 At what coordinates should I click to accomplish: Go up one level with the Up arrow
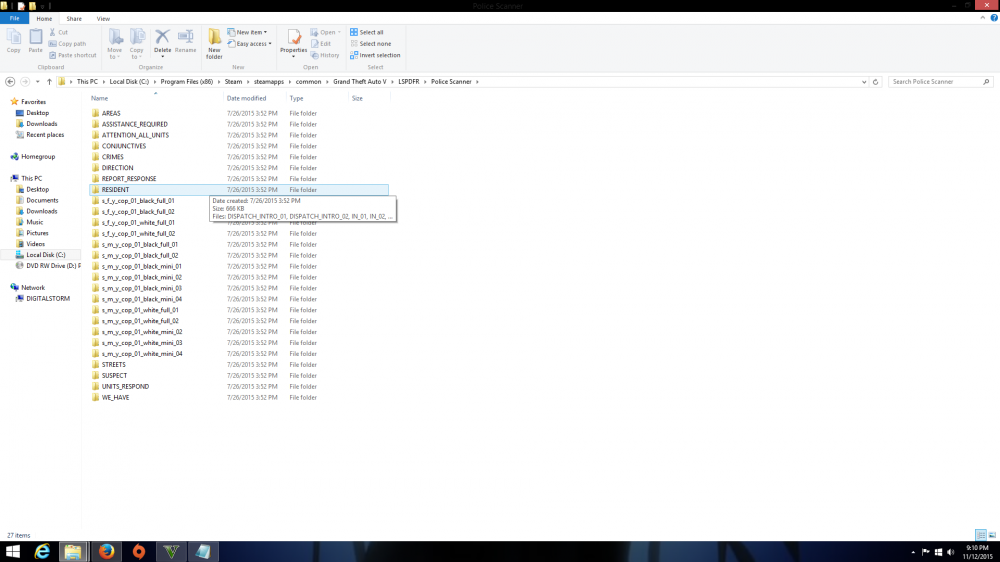[x=49, y=82]
